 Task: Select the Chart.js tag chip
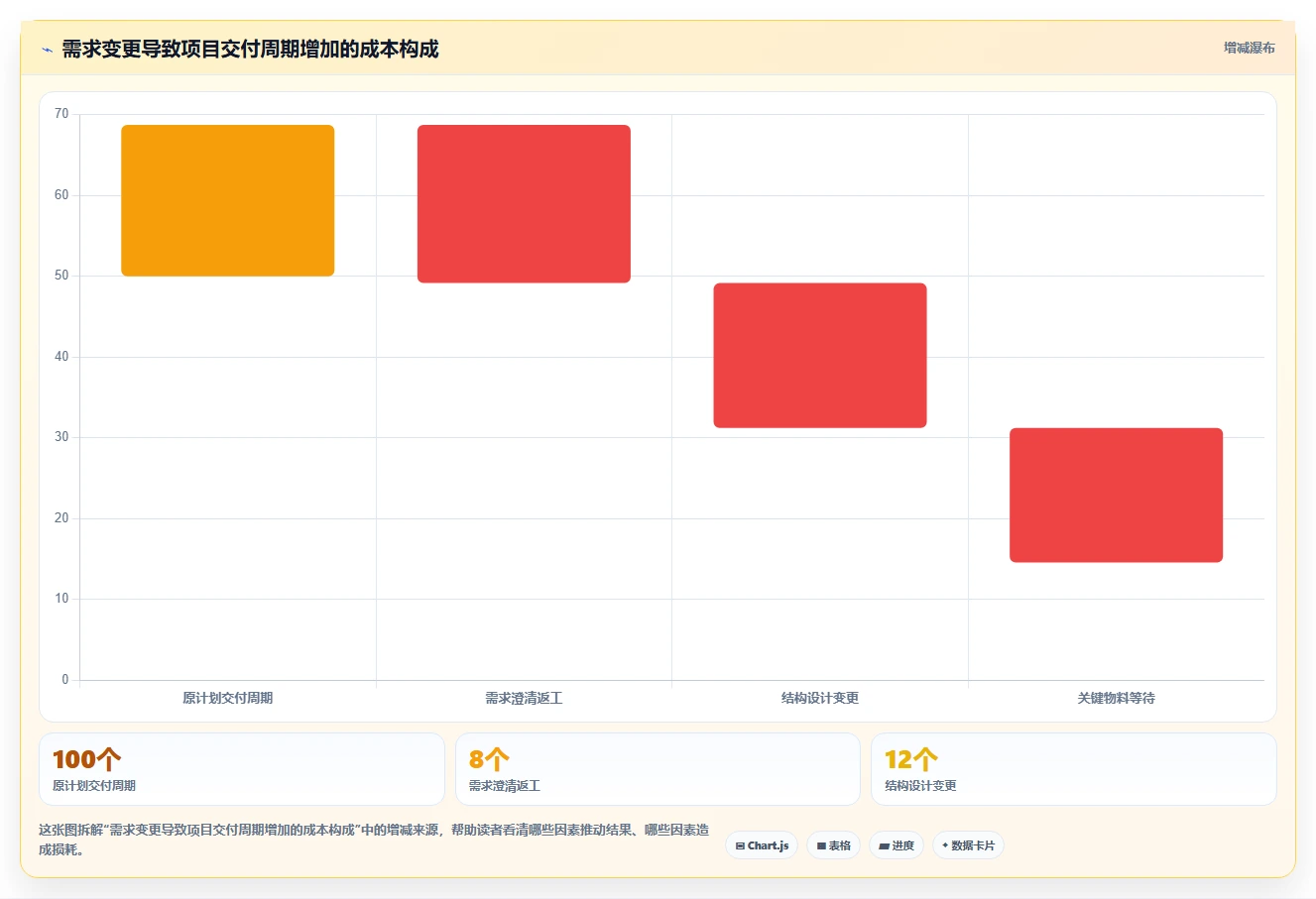[762, 845]
